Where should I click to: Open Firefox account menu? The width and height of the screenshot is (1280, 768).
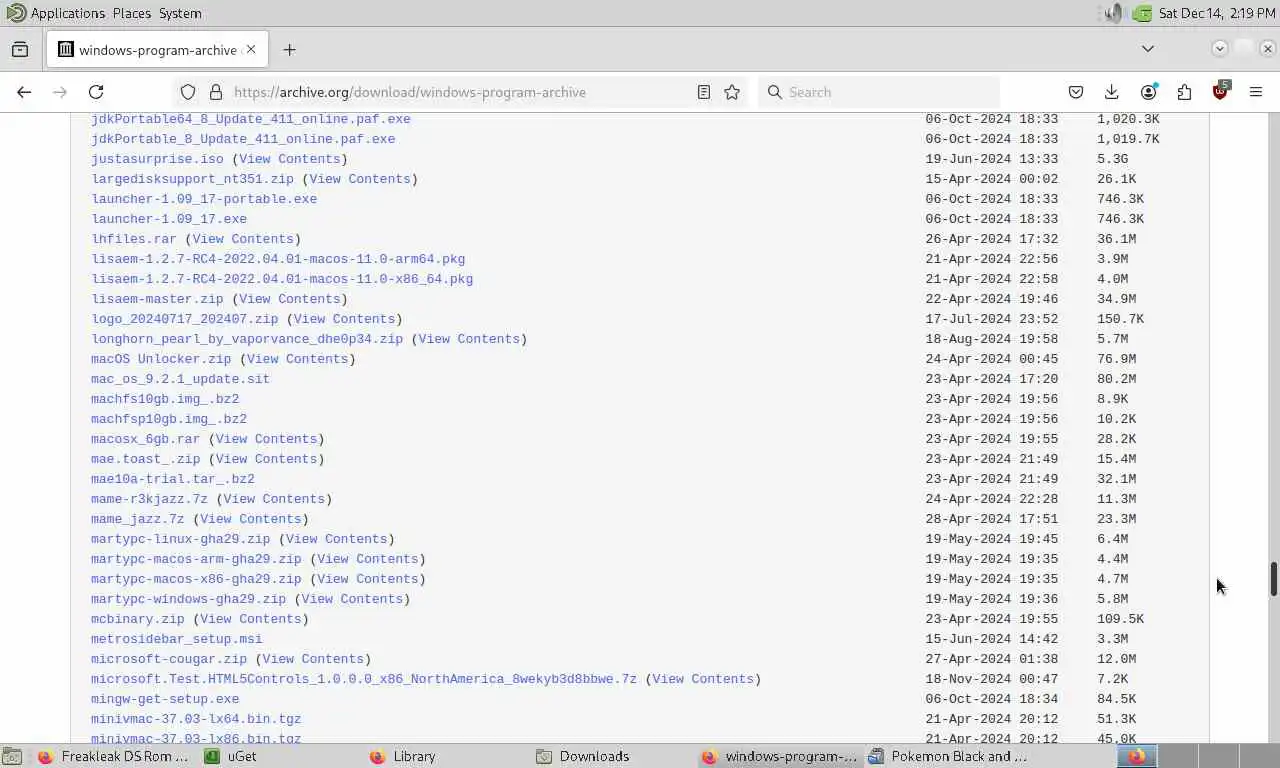click(x=1148, y=92)
